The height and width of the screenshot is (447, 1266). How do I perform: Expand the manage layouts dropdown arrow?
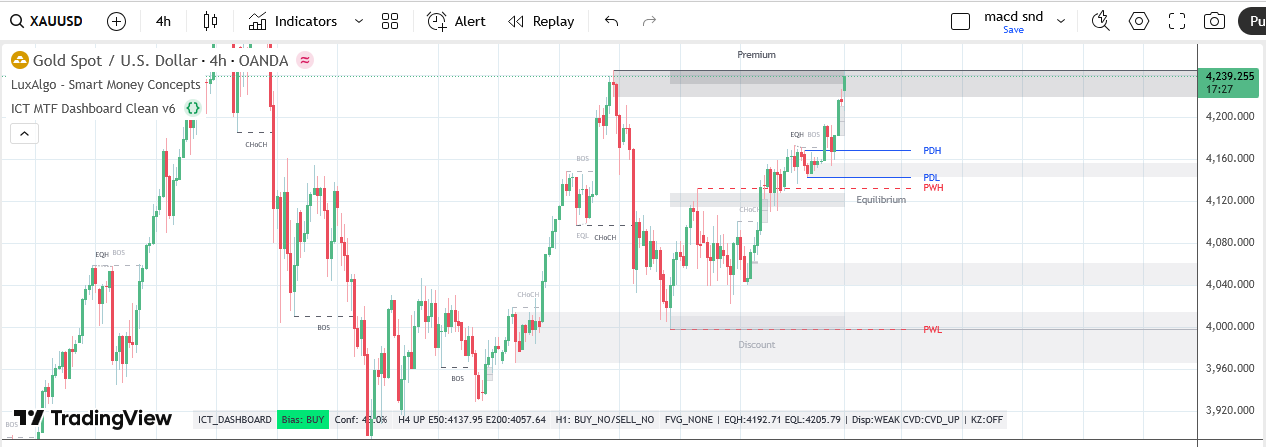tap(1061, 21)
